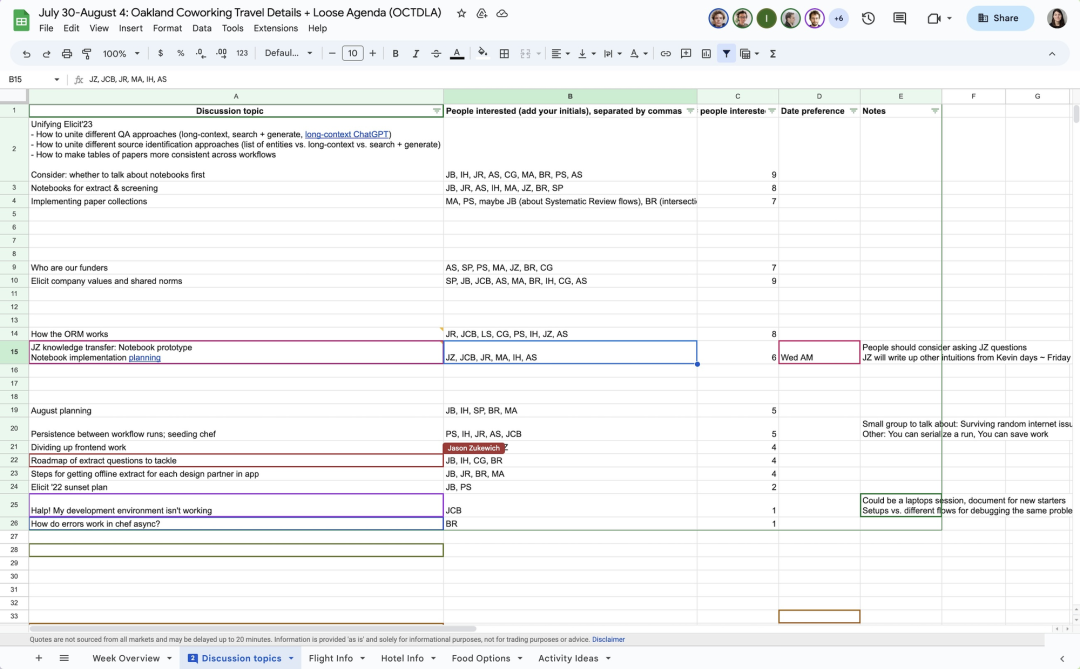Edit the font size field

point(353,54)
